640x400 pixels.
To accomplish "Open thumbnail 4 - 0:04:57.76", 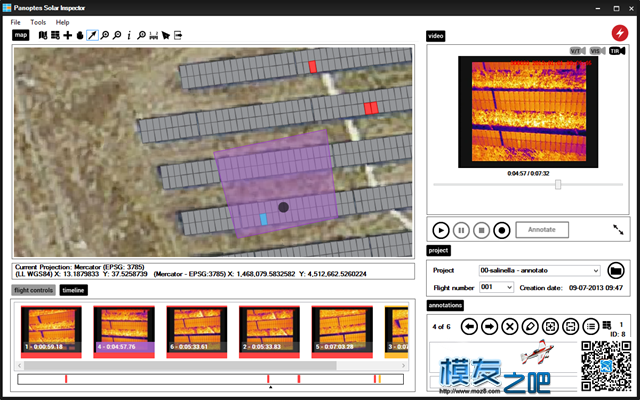I will click(124, 332).
